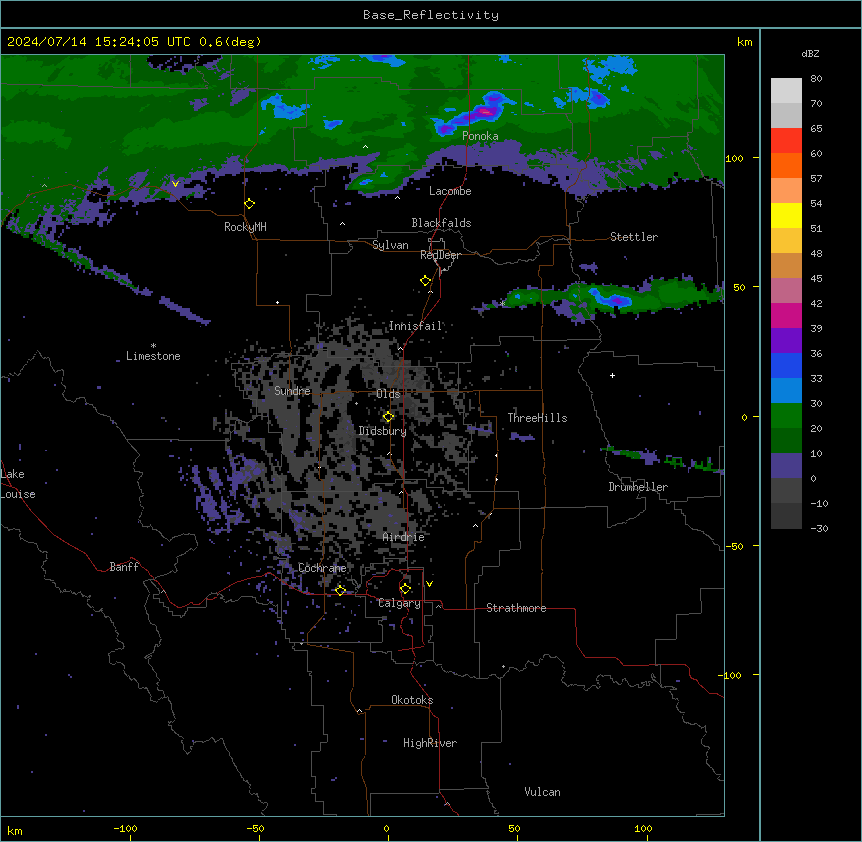Click the Vulcan town label
The image size is (862, 842).
point(543,792)
